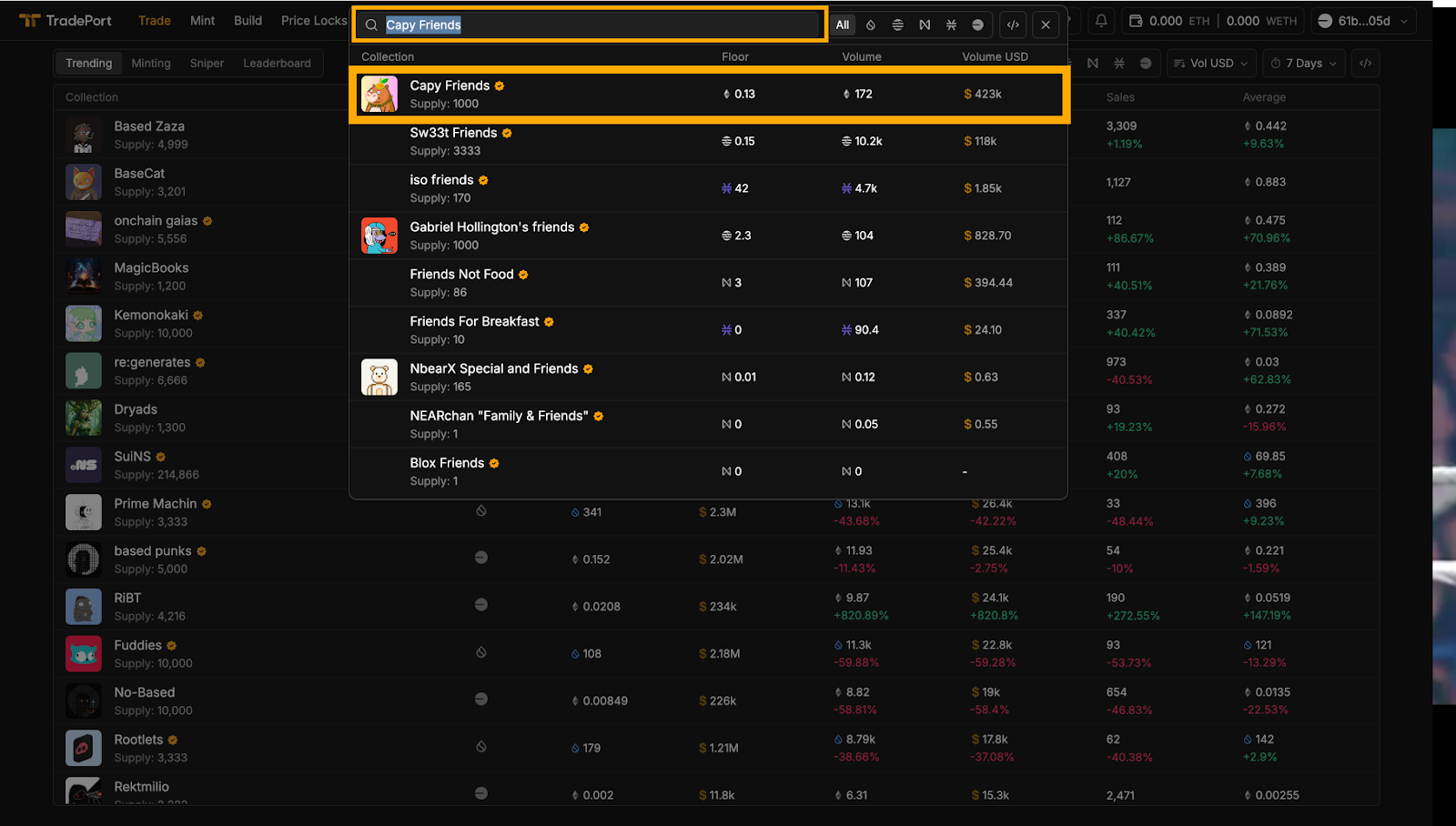1456x826 pixels.
Task: Switch to the Leaderboard tab
Action: coord(277,63)
